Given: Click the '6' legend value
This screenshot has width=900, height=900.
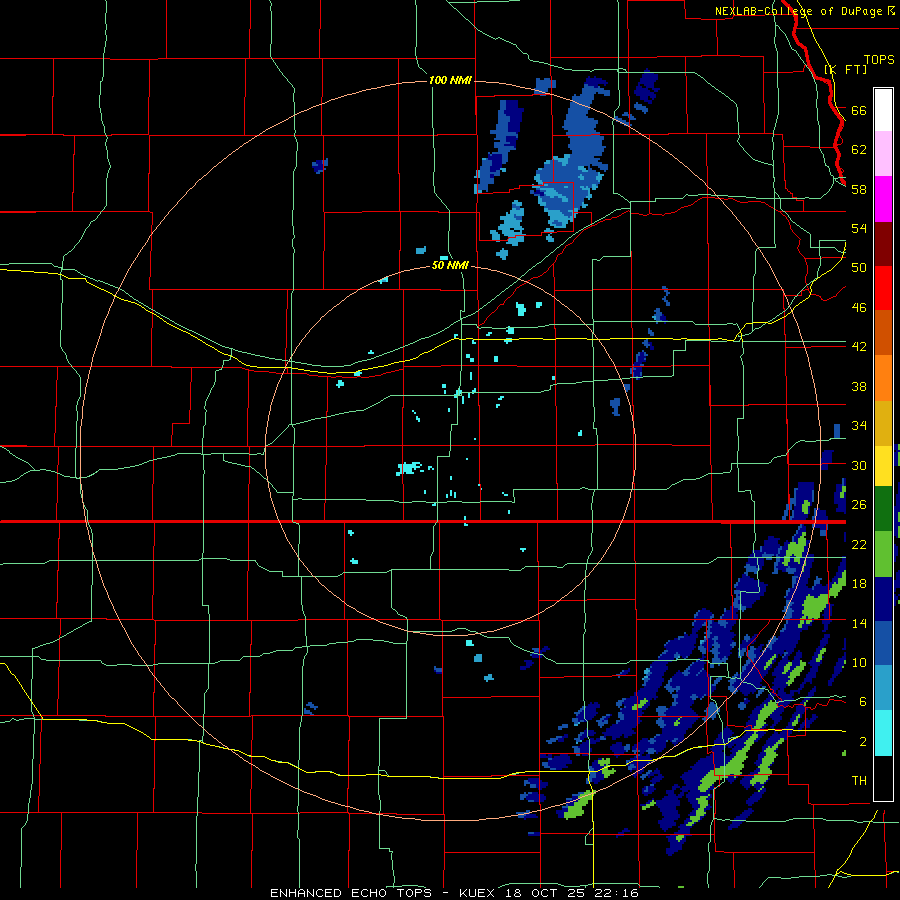Looking at the screenshot, I should point(863,702).
